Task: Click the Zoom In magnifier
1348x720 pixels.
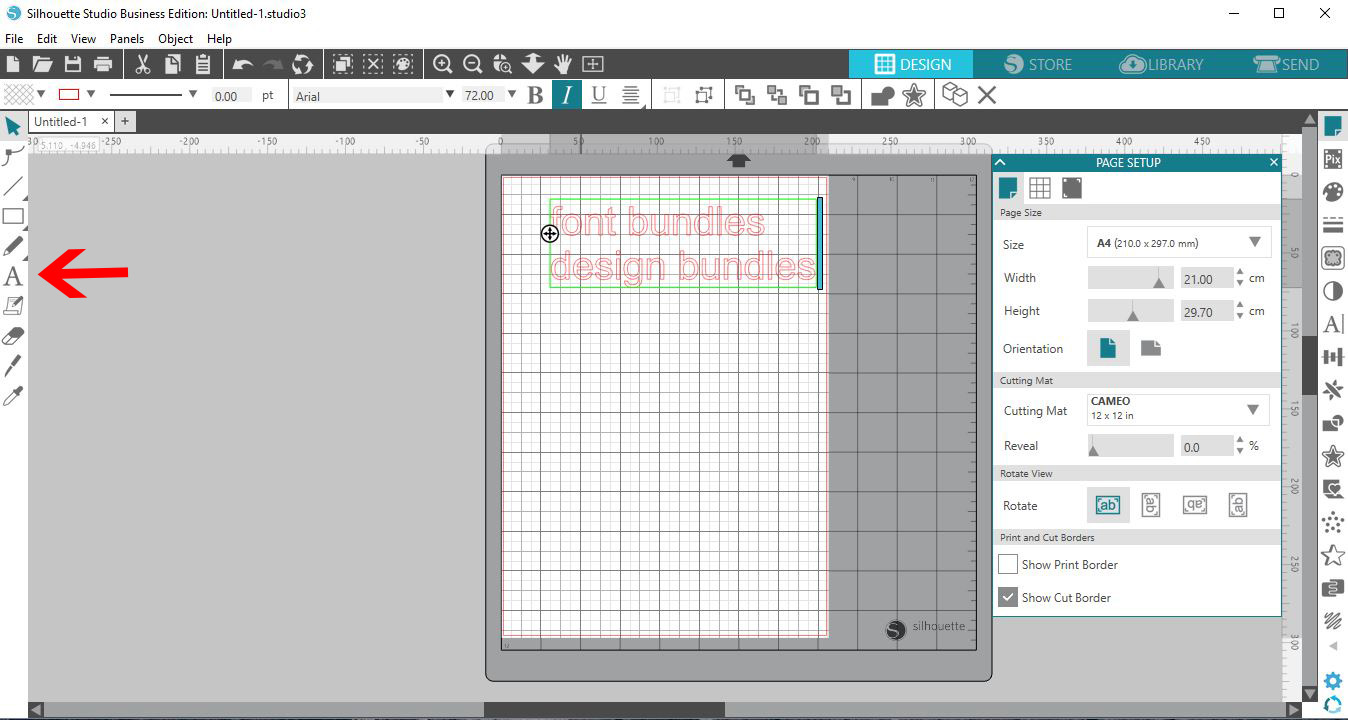Action: 442,64
